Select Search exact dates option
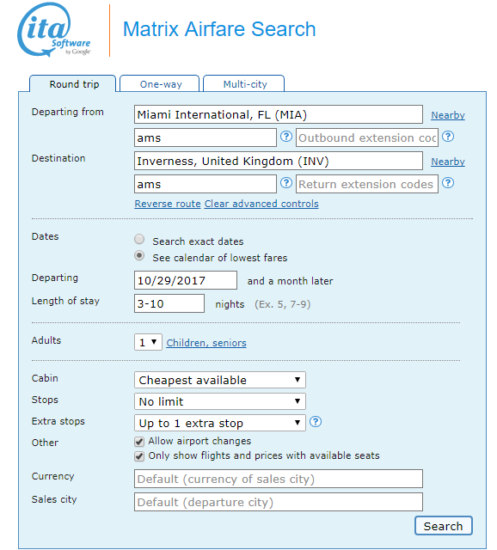This screenshot has height=550, width=497. tap(139, 239)
